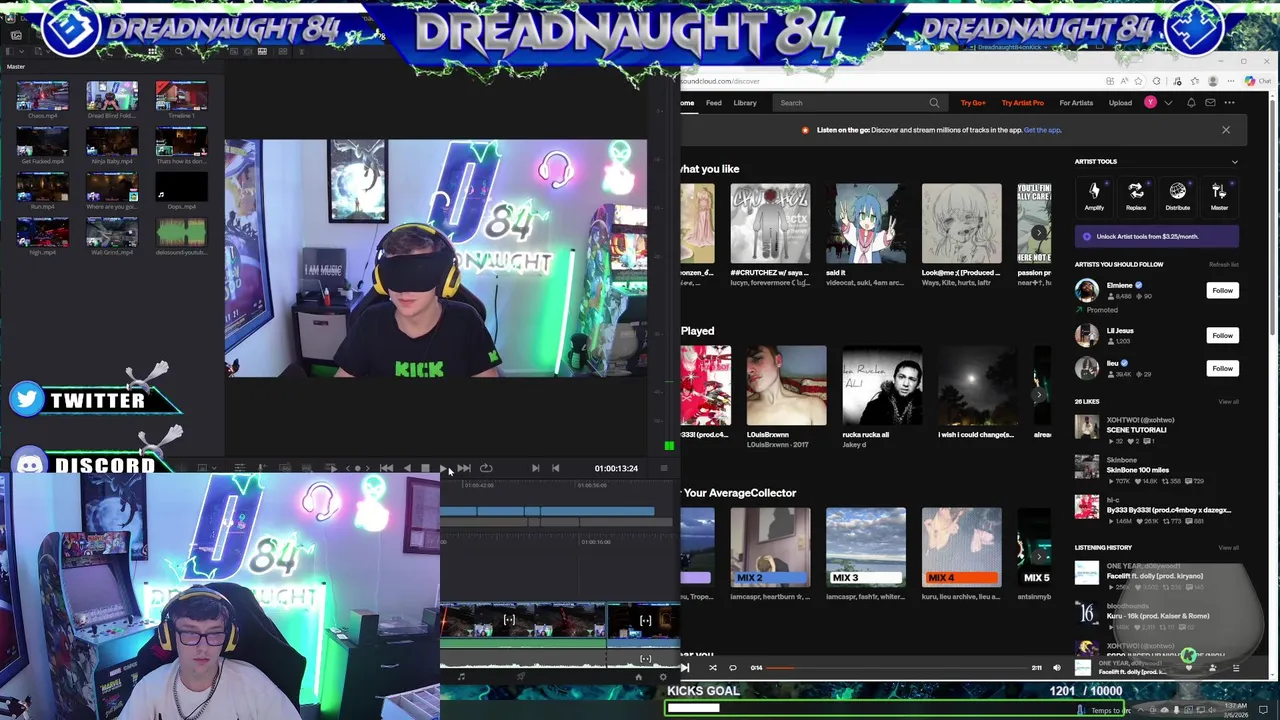Click the Try Artist Pro link
Viewport: 1280px width, 720px height.
click(1022, 102)
